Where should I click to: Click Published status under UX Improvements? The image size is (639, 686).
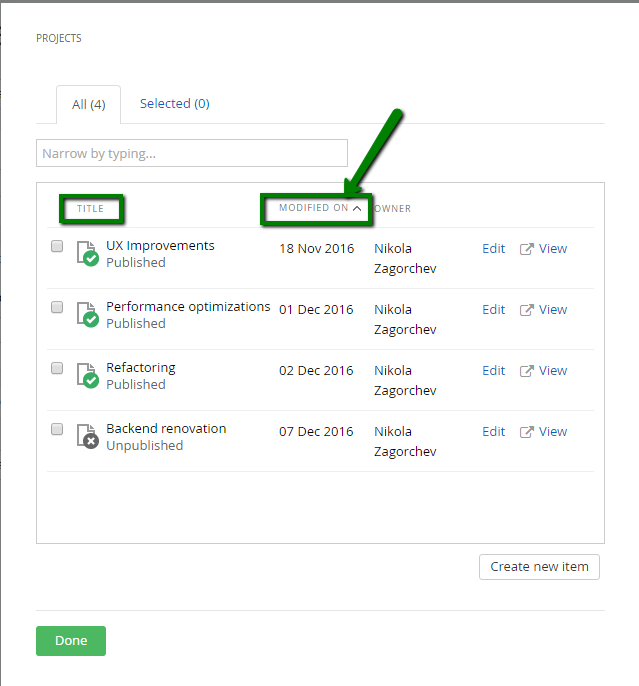136,262
